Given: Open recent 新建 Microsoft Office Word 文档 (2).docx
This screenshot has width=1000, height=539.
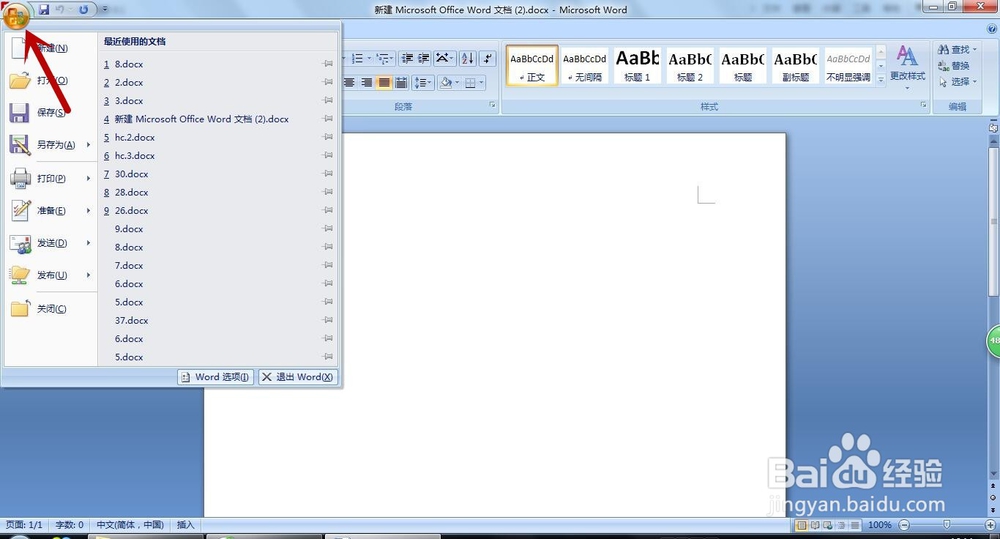Looking at the screenshot, I should [x=219, y=119].
